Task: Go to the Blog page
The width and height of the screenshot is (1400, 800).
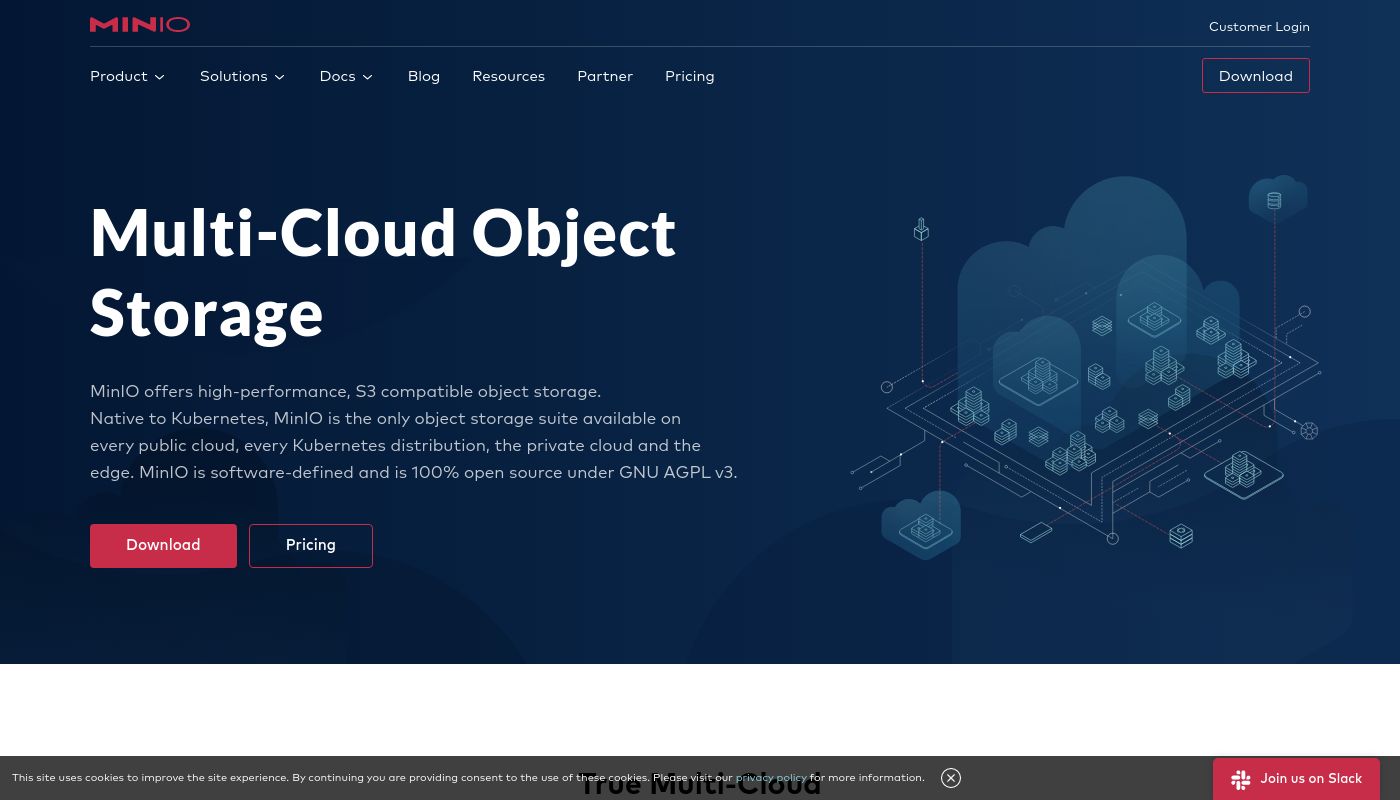Action: [x=424, y=76]
